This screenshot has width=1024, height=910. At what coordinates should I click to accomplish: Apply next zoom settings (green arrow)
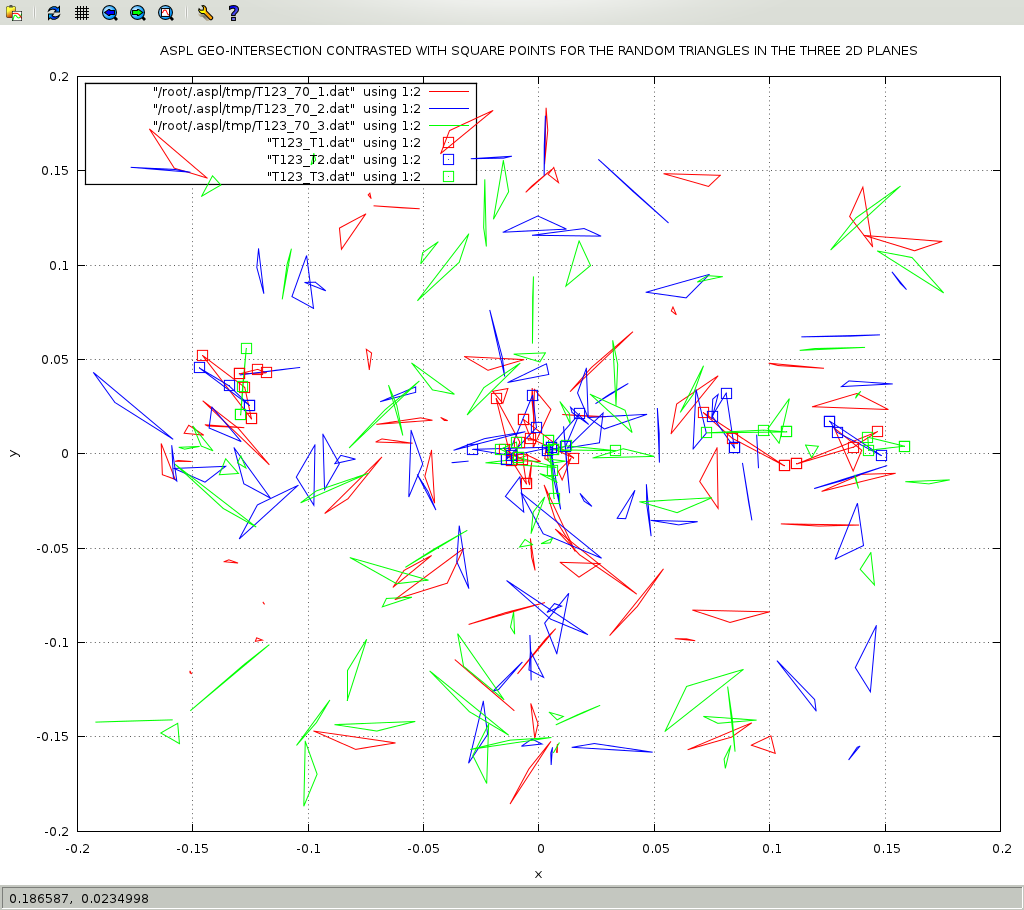(138, 13)
